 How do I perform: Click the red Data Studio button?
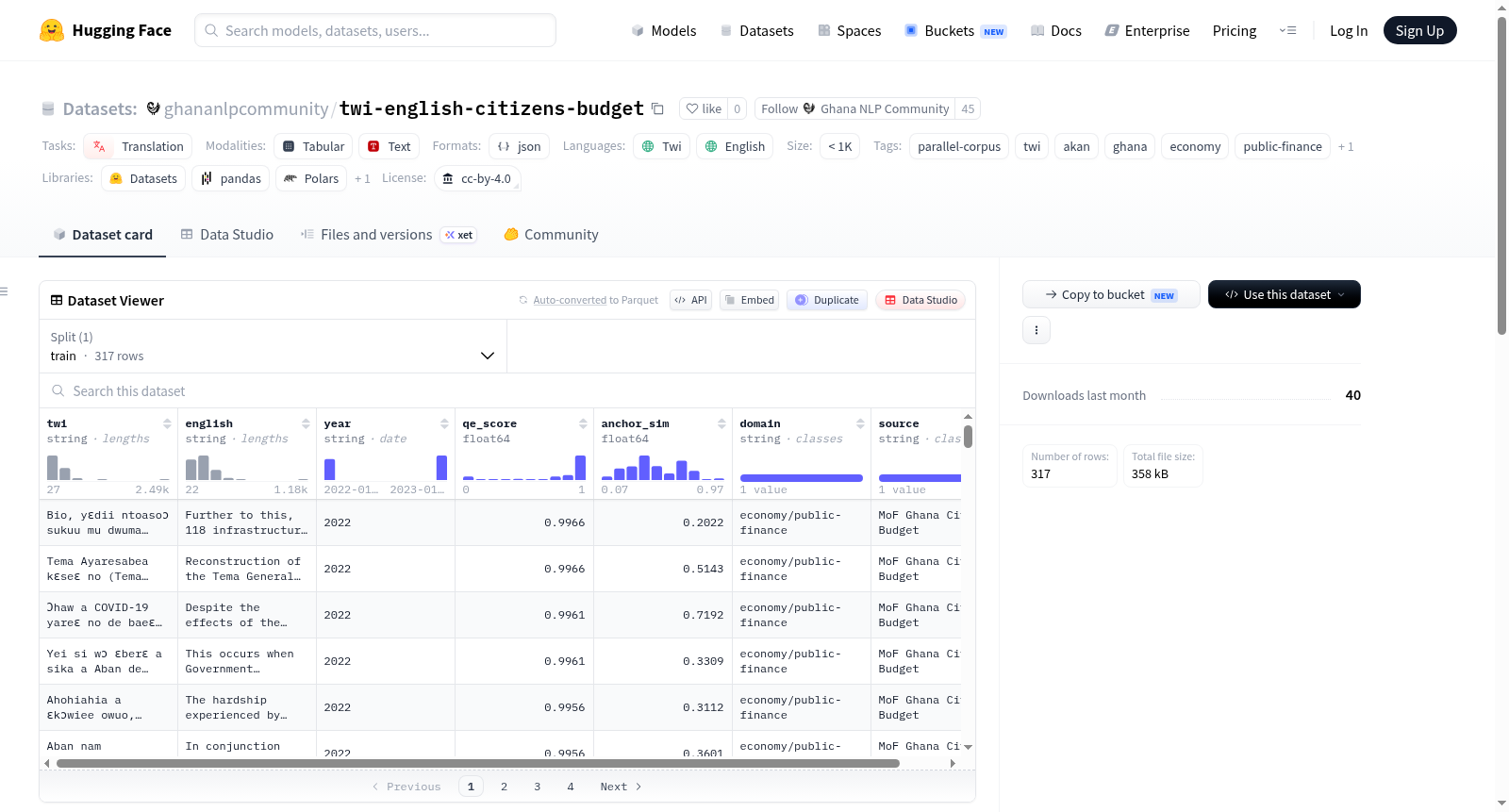(x=920, y=300)
